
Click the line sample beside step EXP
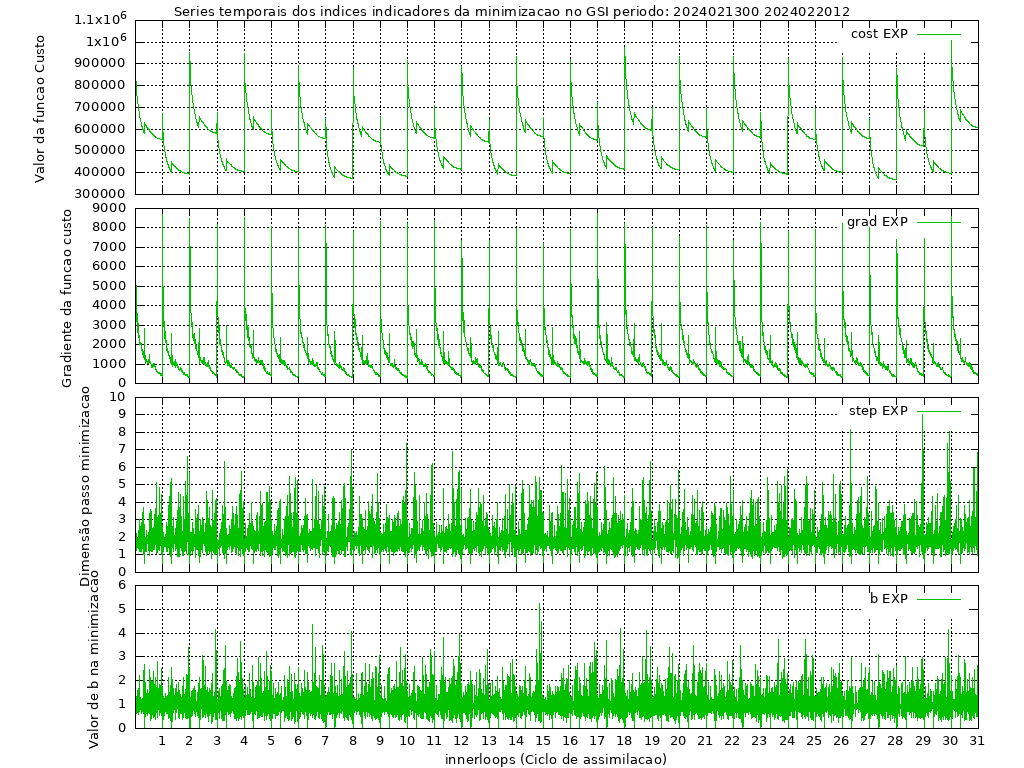click(938, 411)
